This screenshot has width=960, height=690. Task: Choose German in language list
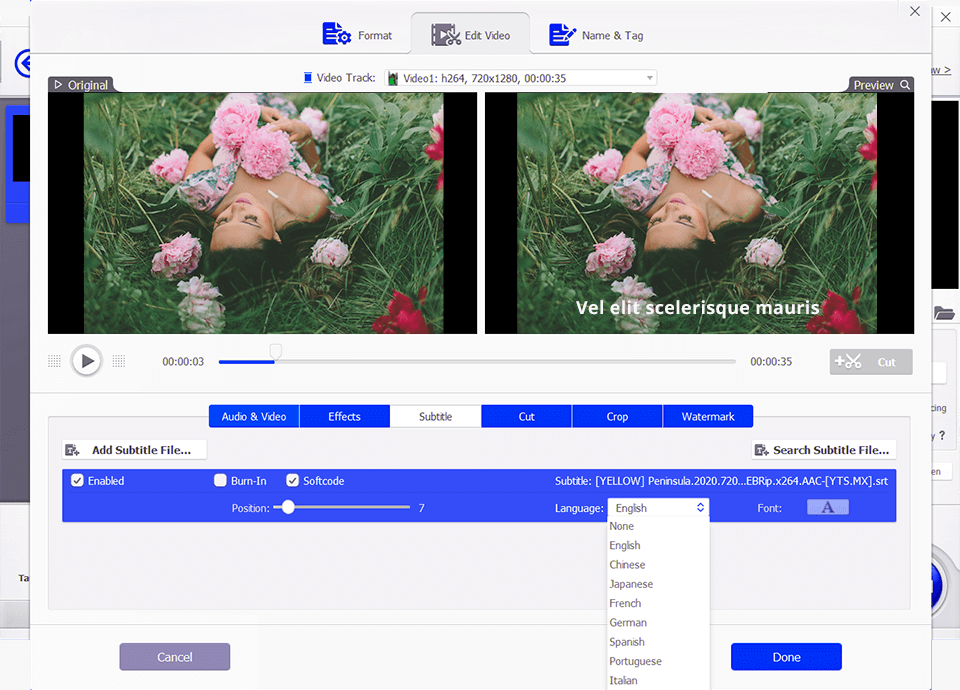[658, 623]
